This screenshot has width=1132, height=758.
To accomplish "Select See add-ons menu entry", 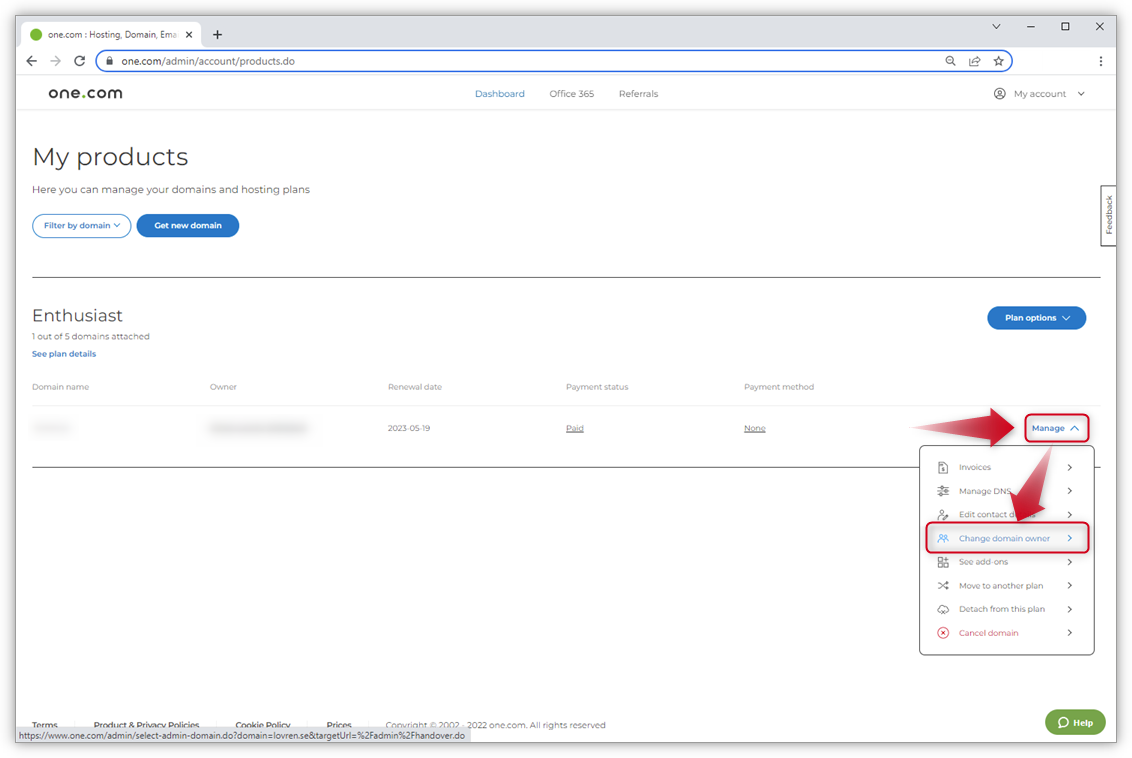I will [1006, 562].
